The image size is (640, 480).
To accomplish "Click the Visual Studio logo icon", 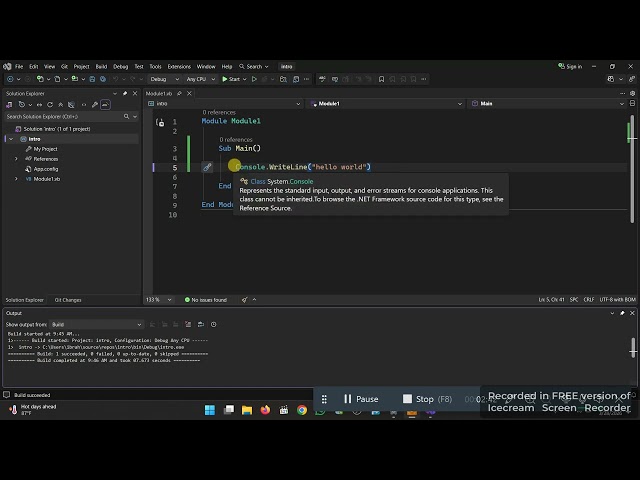I will point(7,67).
